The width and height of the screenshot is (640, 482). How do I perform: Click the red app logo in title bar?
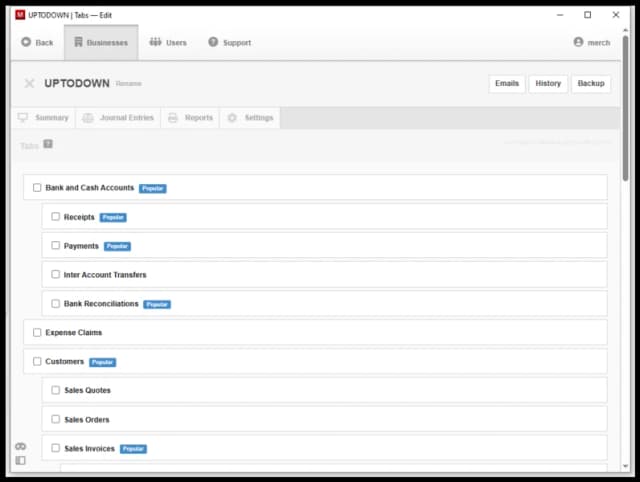(20, 15)
